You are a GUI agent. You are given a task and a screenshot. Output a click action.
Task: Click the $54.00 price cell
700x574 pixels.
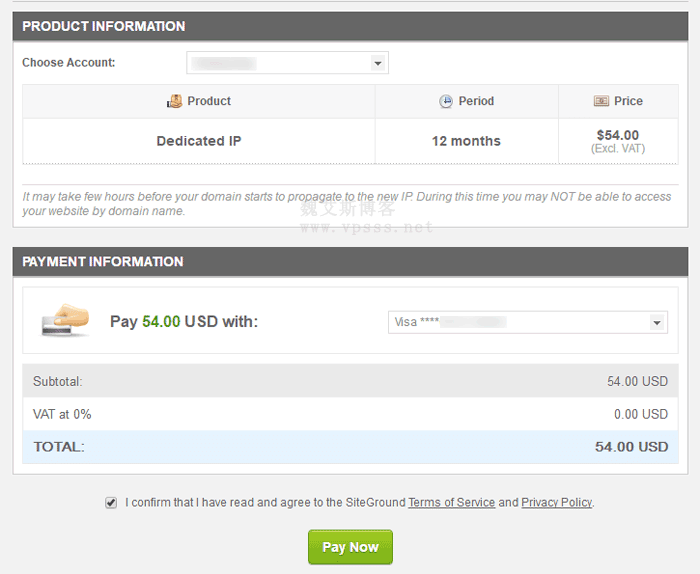pos(617,141)
